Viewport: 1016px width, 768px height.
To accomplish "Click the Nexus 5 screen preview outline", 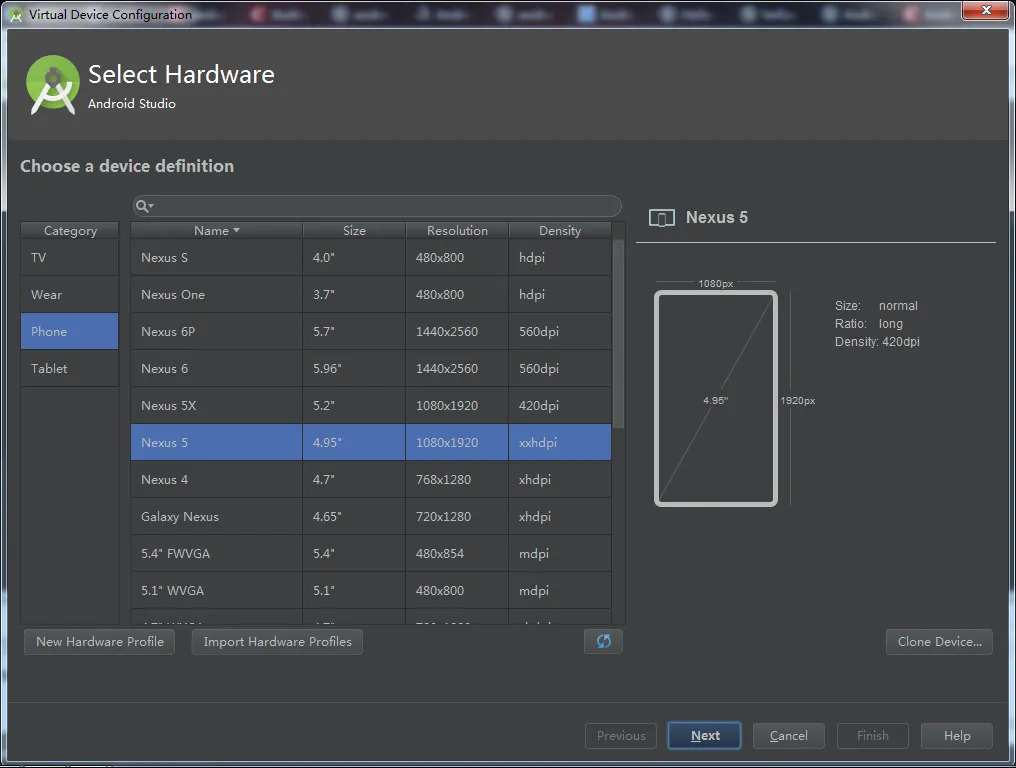I will click(x=715, y=398).
